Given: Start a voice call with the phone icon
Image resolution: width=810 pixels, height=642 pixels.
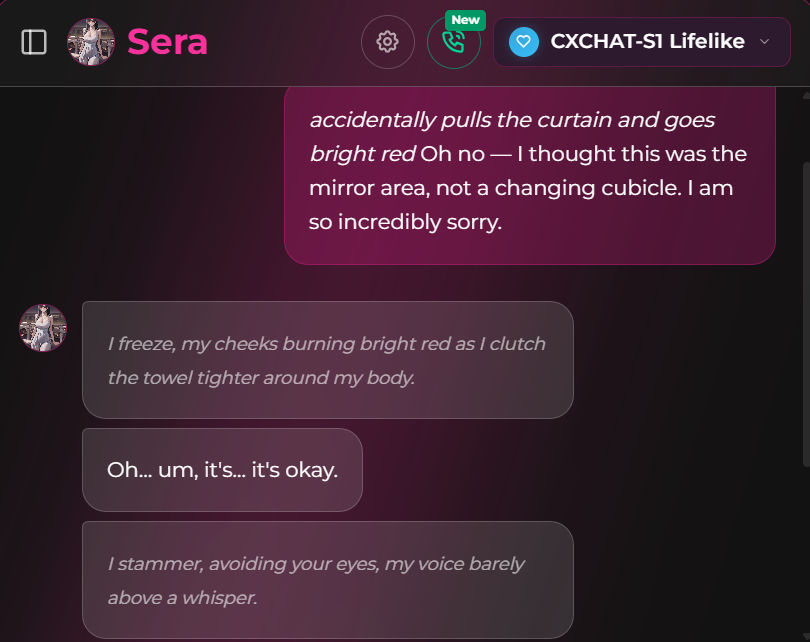Looking at the screenshot, I should click(x=454, y=45).
